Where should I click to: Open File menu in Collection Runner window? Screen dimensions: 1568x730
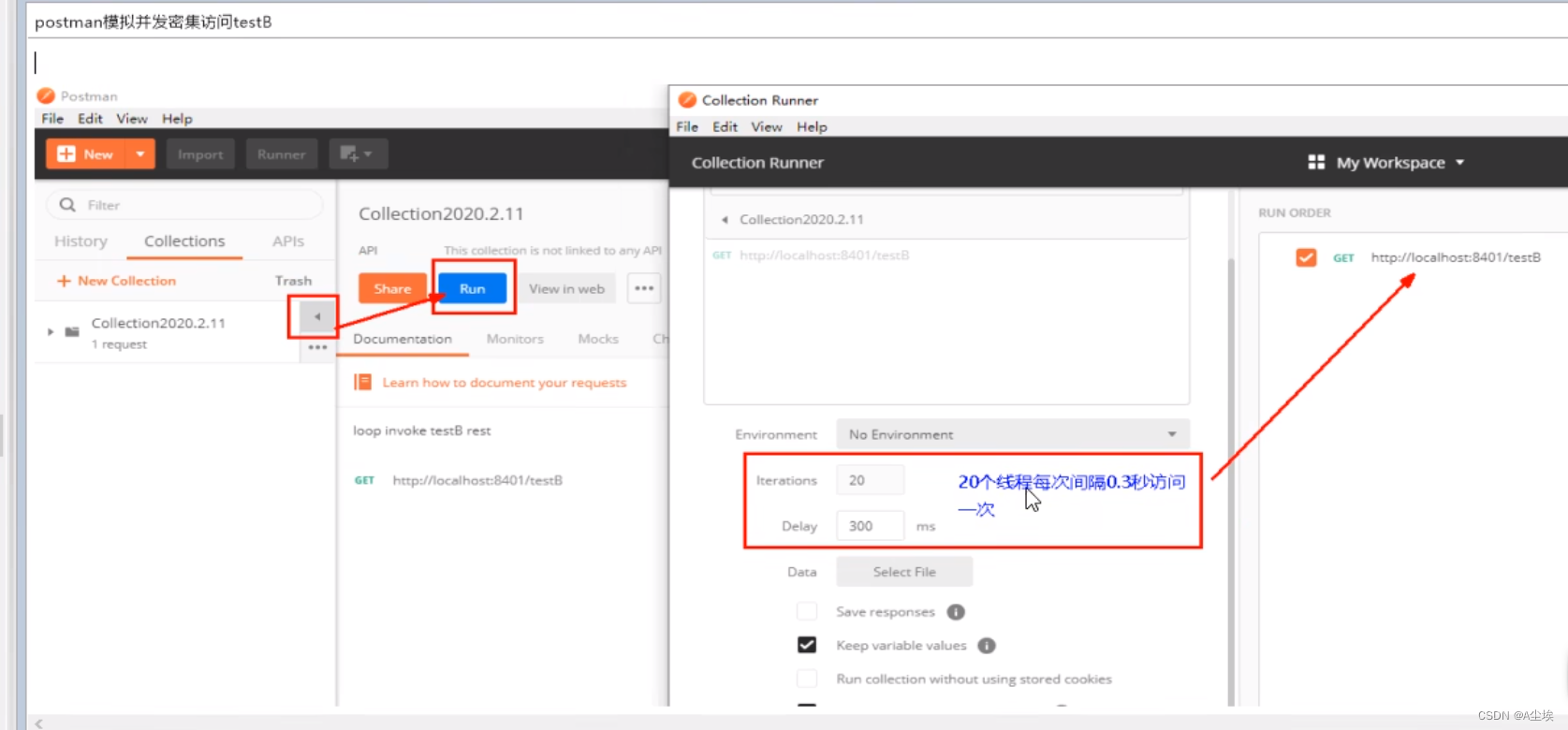click(687, 127)
